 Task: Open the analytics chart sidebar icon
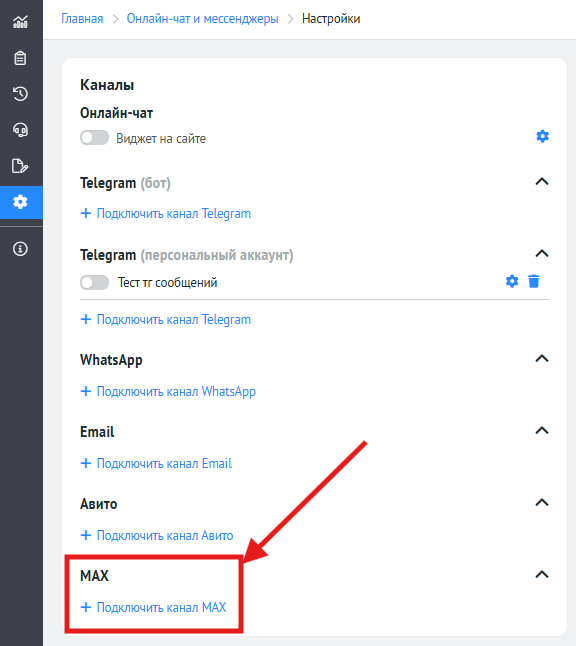click(x=20, y=22)
